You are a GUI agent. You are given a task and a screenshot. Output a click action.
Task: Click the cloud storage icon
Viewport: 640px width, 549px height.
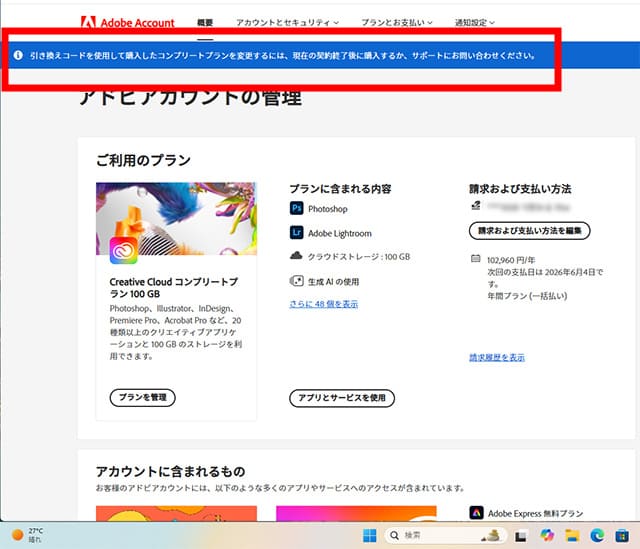coord(296,256)
